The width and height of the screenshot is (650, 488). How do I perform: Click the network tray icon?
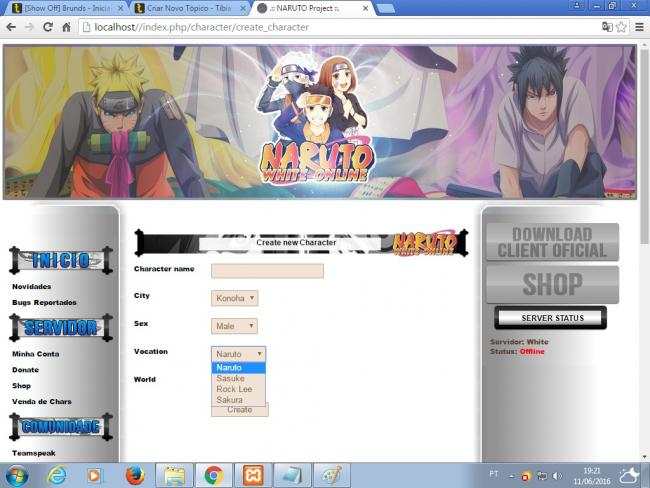[x=541, y=476]
